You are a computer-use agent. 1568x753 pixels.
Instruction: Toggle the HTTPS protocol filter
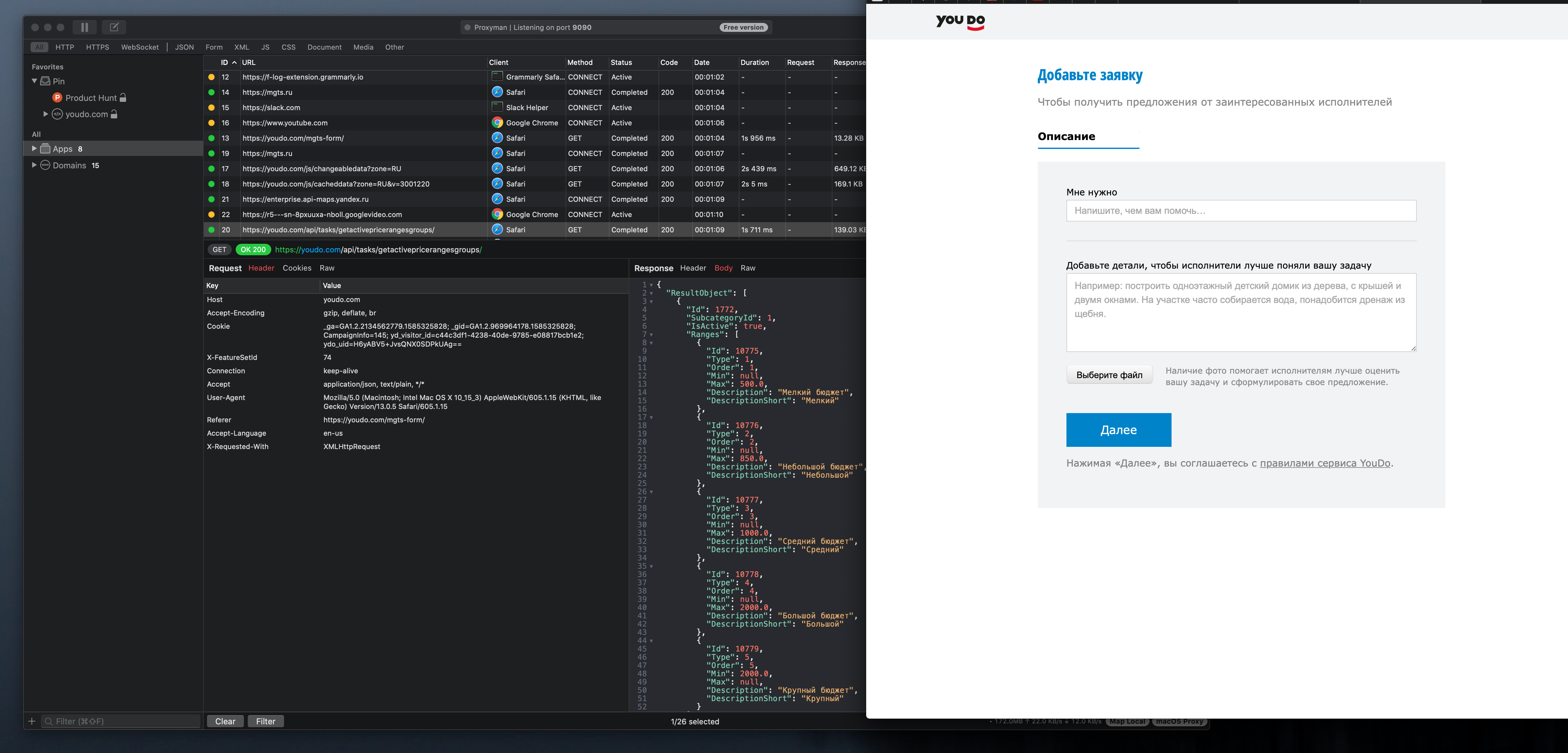pos(97,47)
